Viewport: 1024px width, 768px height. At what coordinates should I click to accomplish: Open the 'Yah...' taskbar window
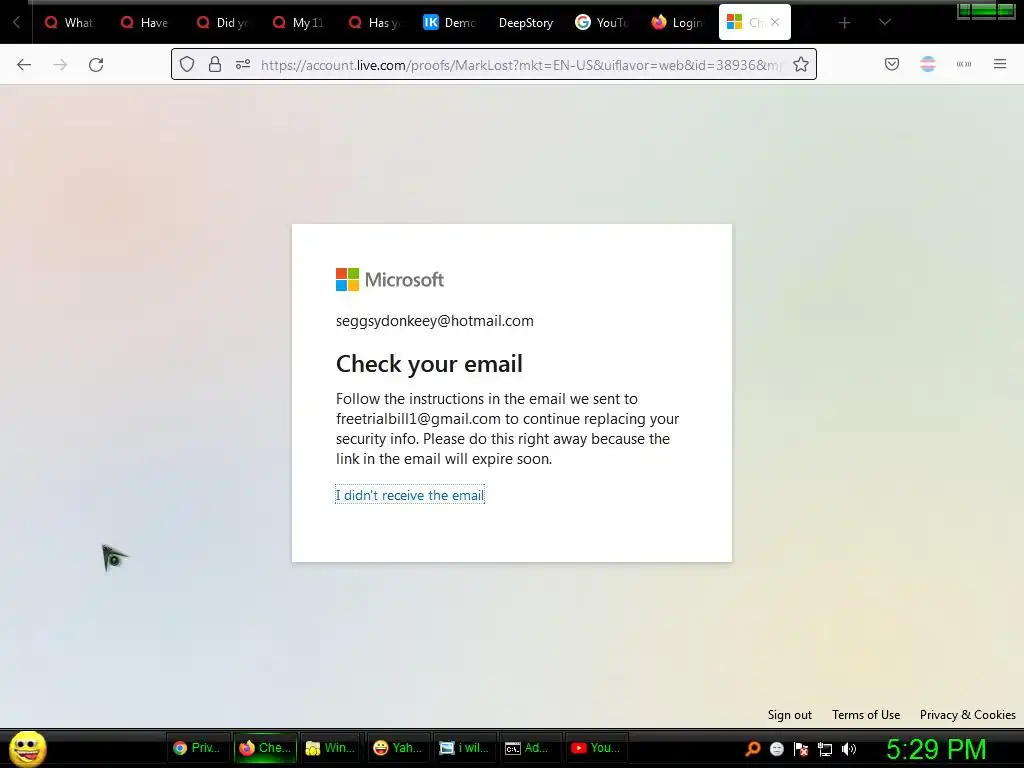[398, 748]
